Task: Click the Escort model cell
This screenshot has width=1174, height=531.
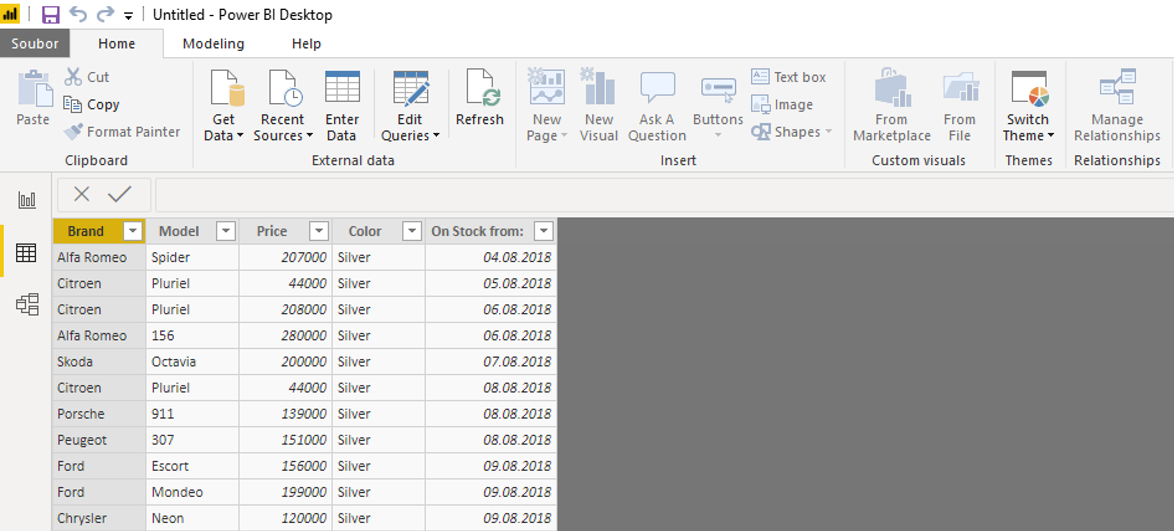Action: pyautogui.click(x=192, y=466)
